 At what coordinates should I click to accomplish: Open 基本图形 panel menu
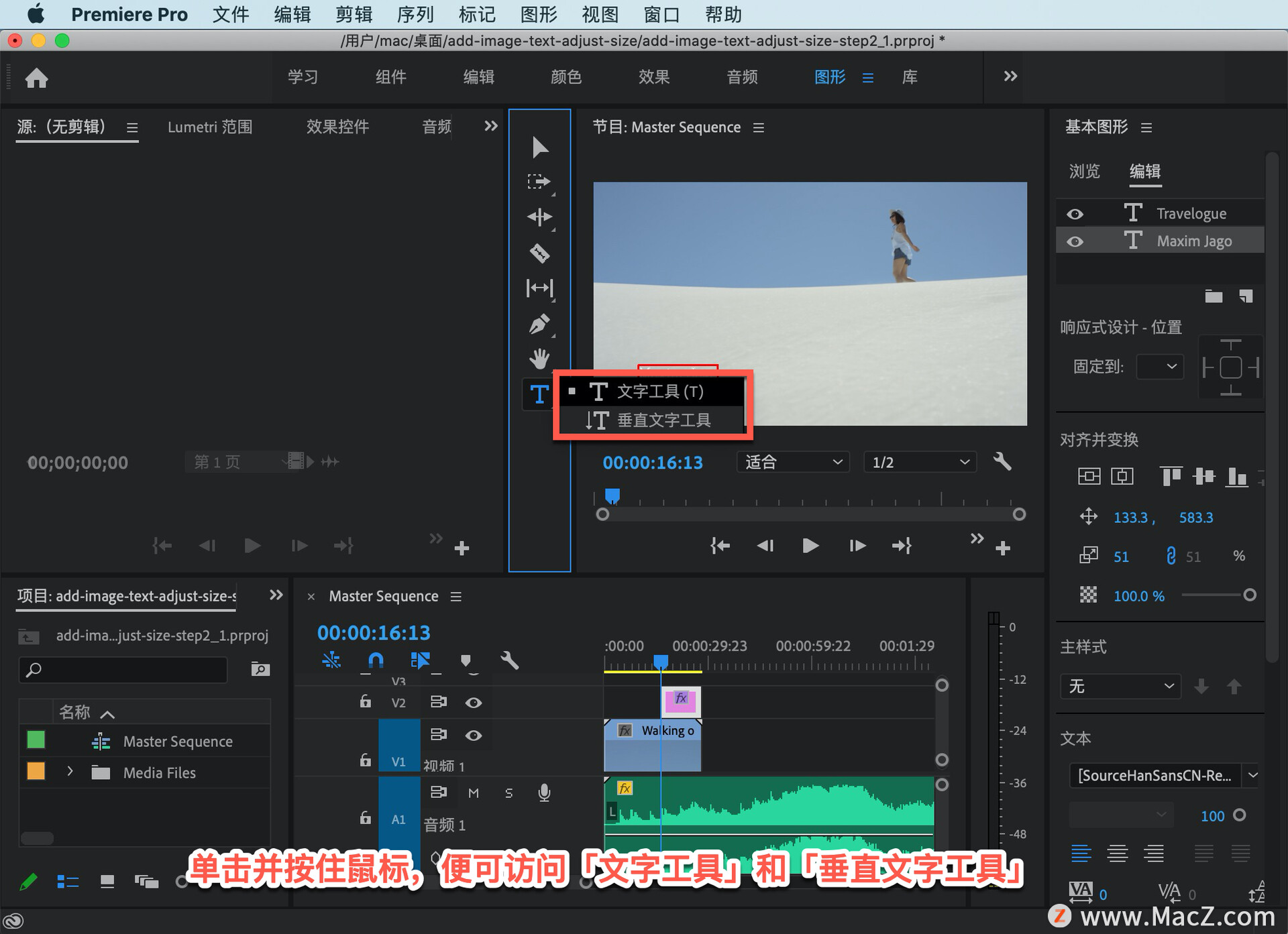point(1146,127)
